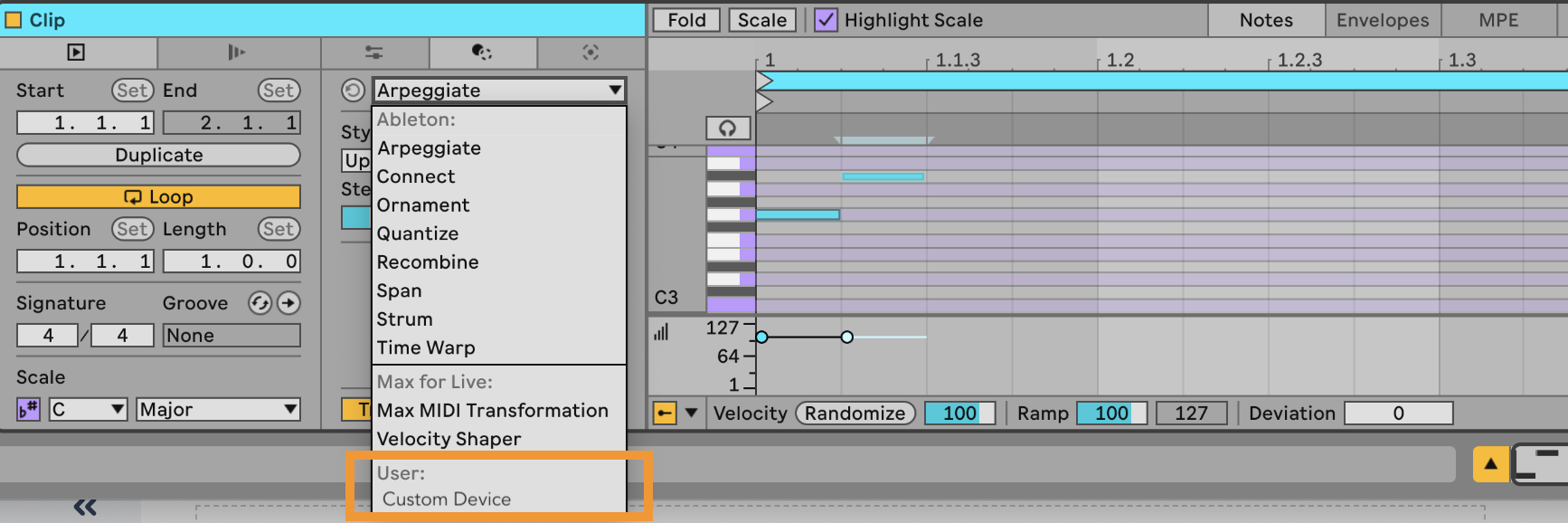Click the Commit Groove arrow icon

coord(288,303)
